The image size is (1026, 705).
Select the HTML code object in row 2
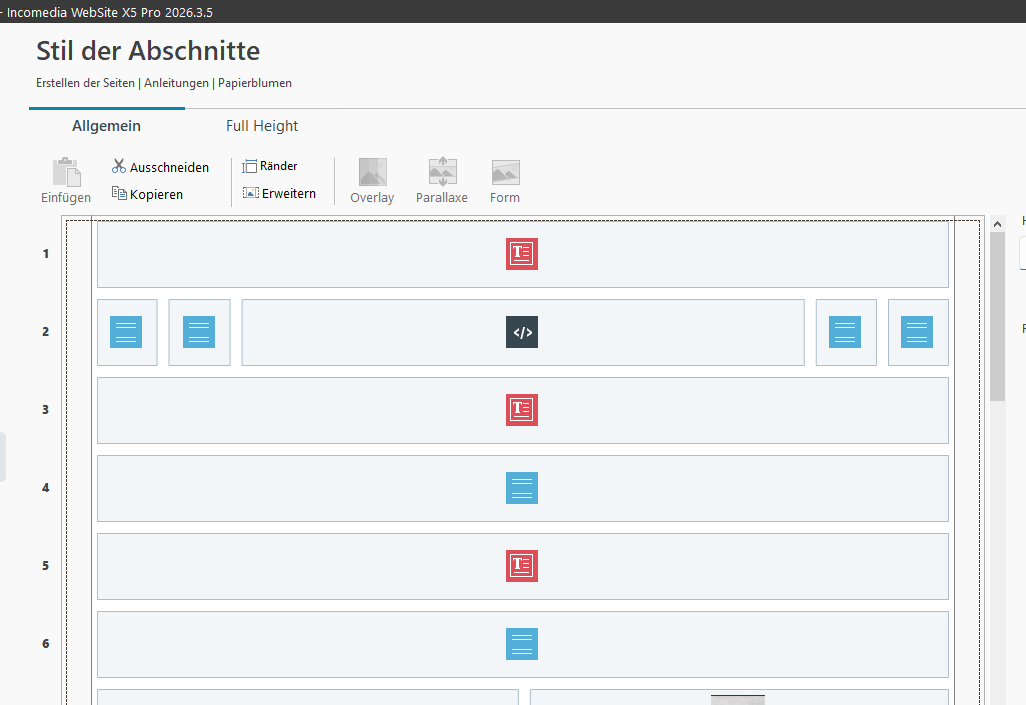click(x=522, y=332)
